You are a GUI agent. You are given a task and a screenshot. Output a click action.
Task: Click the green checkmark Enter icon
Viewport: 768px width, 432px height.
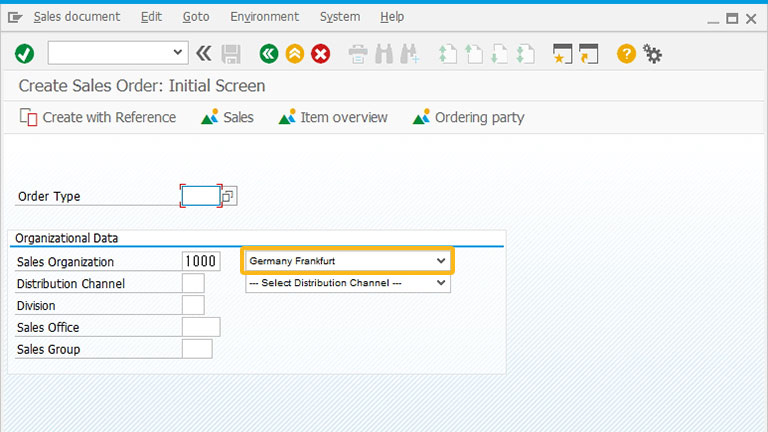(24, 53)
